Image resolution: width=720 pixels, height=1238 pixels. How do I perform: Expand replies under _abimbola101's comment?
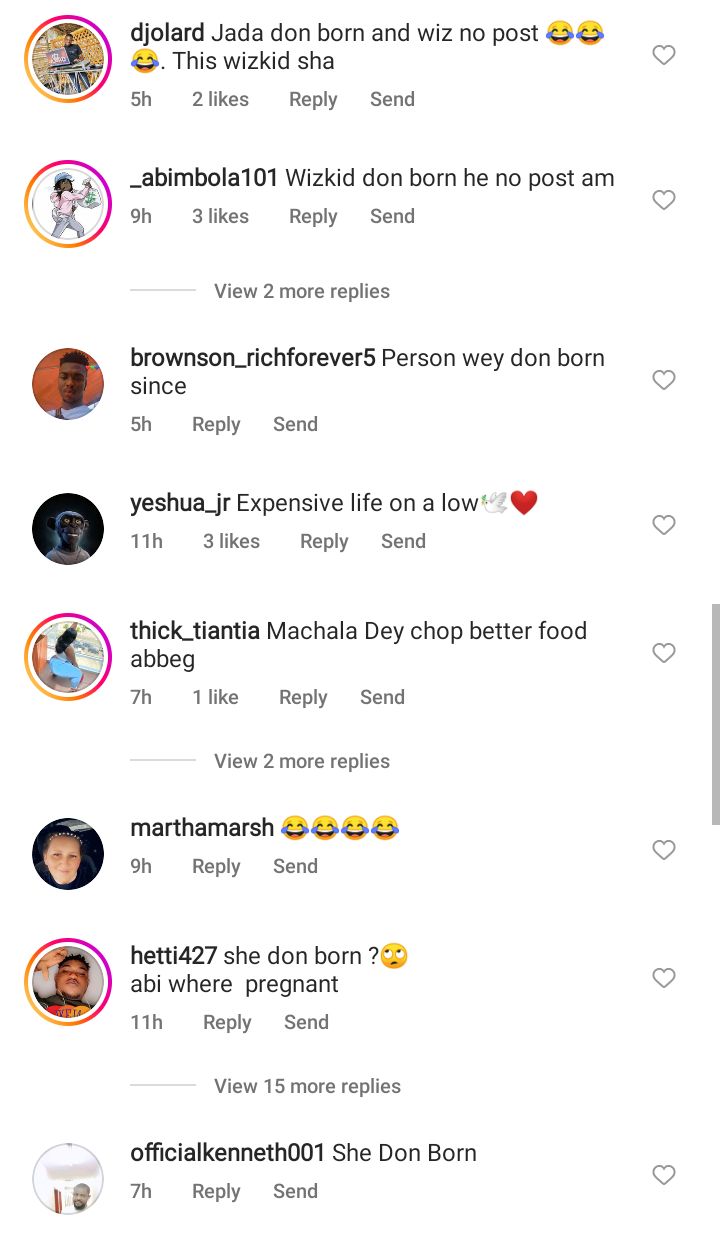301,291
